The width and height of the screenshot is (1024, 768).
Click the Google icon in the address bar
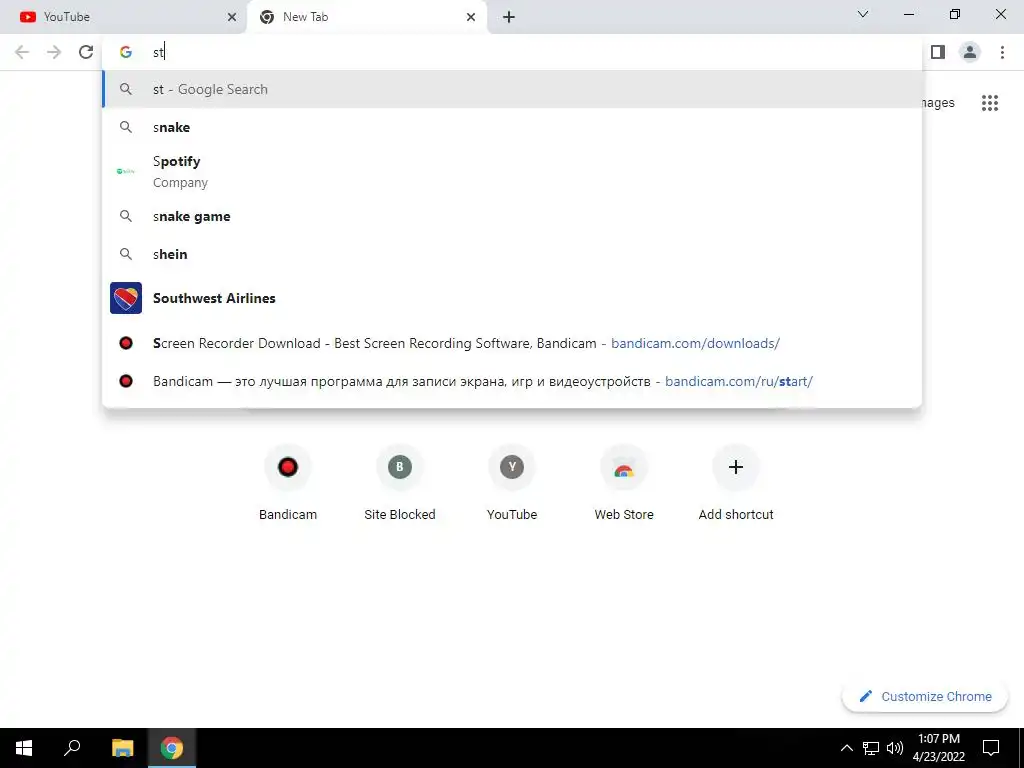(126, 52)
